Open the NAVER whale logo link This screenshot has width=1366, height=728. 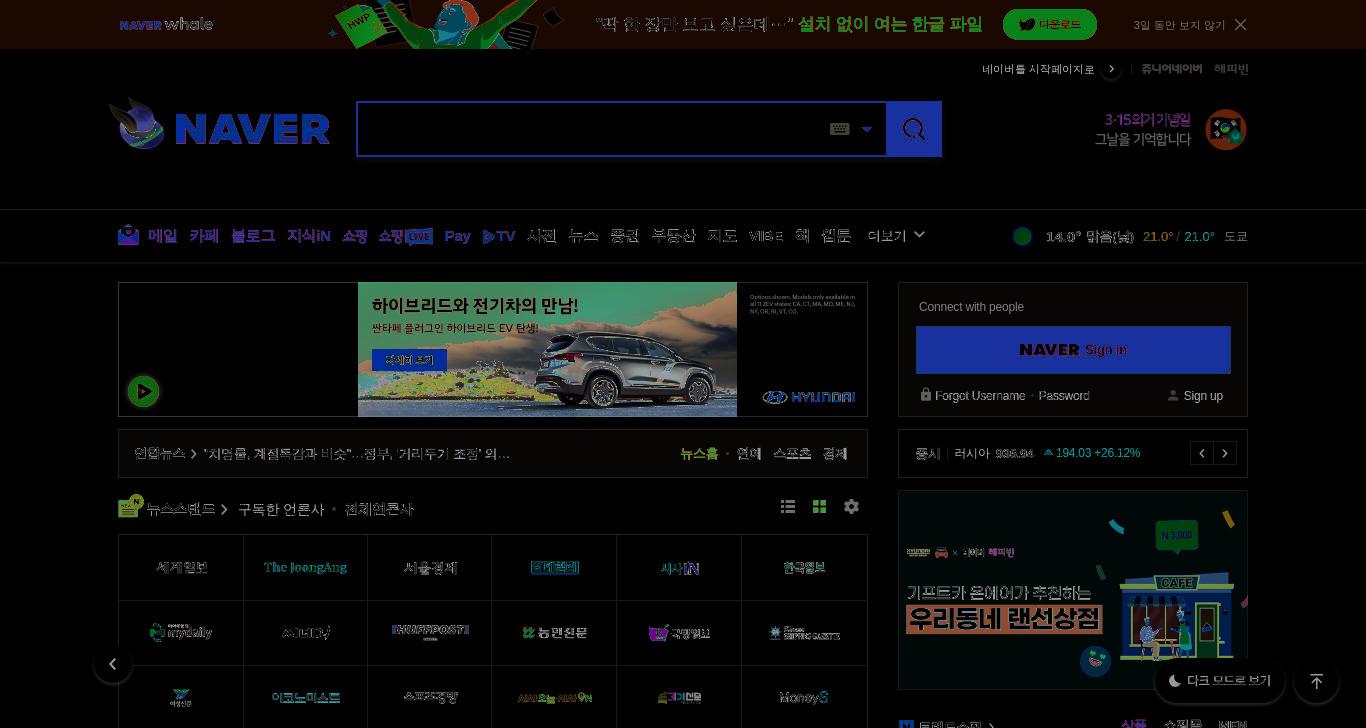(x=166, y=25)
